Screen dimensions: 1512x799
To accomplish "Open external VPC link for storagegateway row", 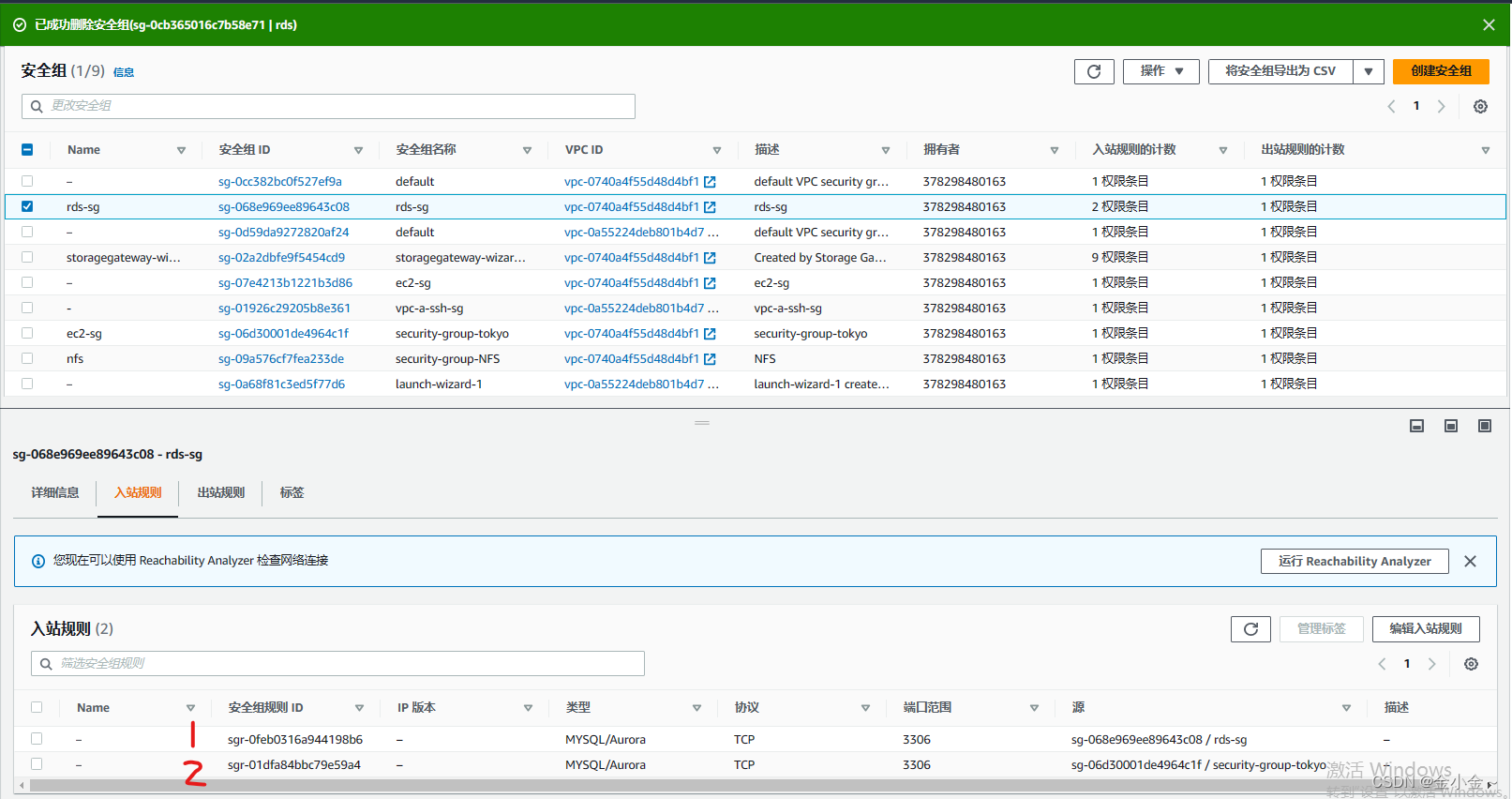I will pyautogui.click(x=710, y=258).
